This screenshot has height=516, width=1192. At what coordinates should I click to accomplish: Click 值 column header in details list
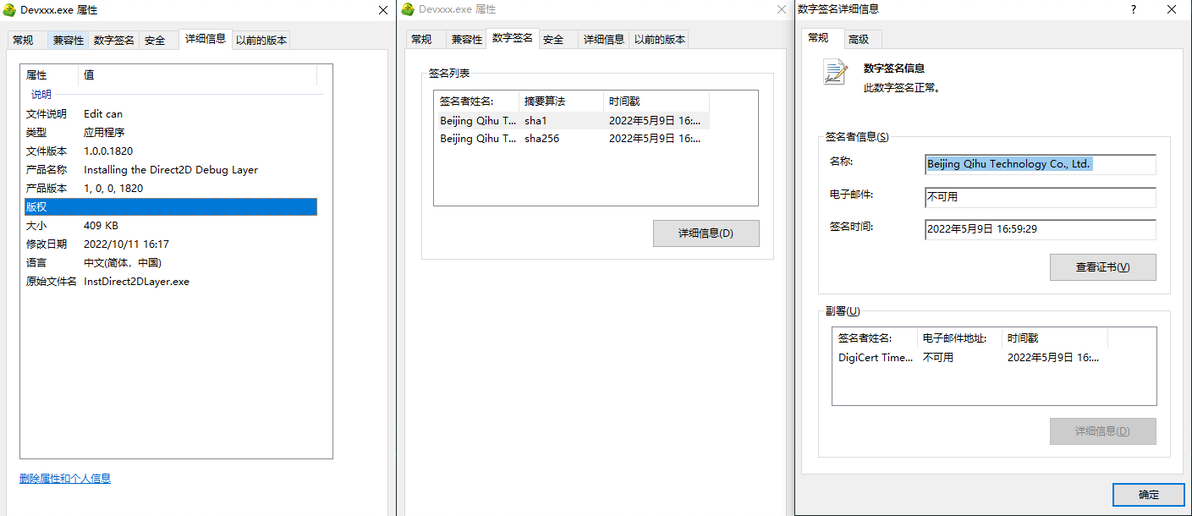pos(198,75)
